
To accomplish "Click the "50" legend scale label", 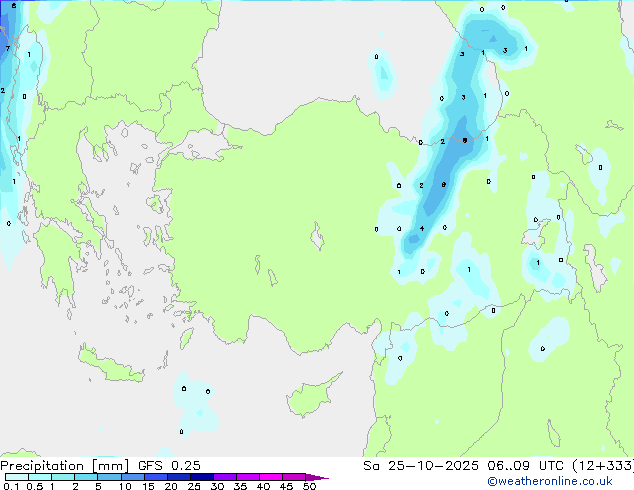I will 309,486.
